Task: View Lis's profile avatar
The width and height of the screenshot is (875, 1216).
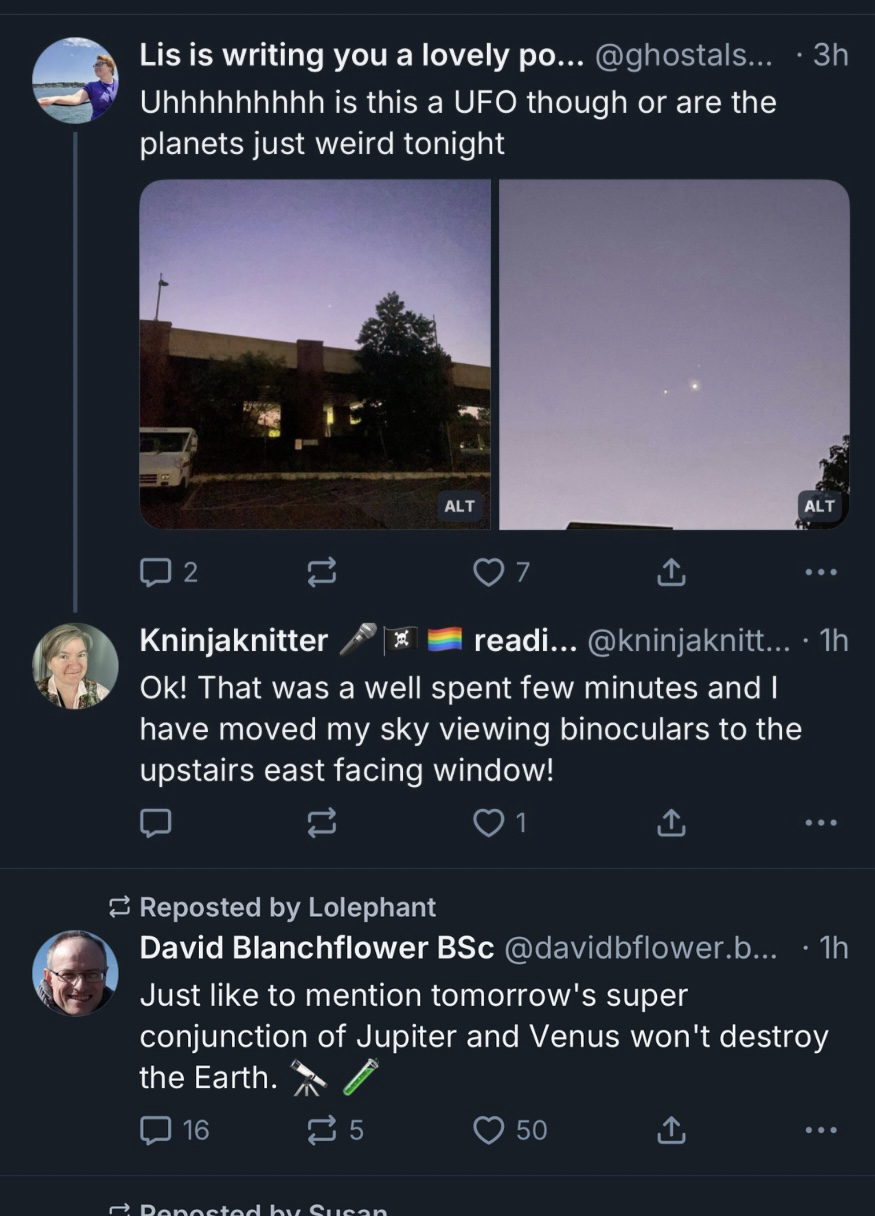Action: point(75,81)
